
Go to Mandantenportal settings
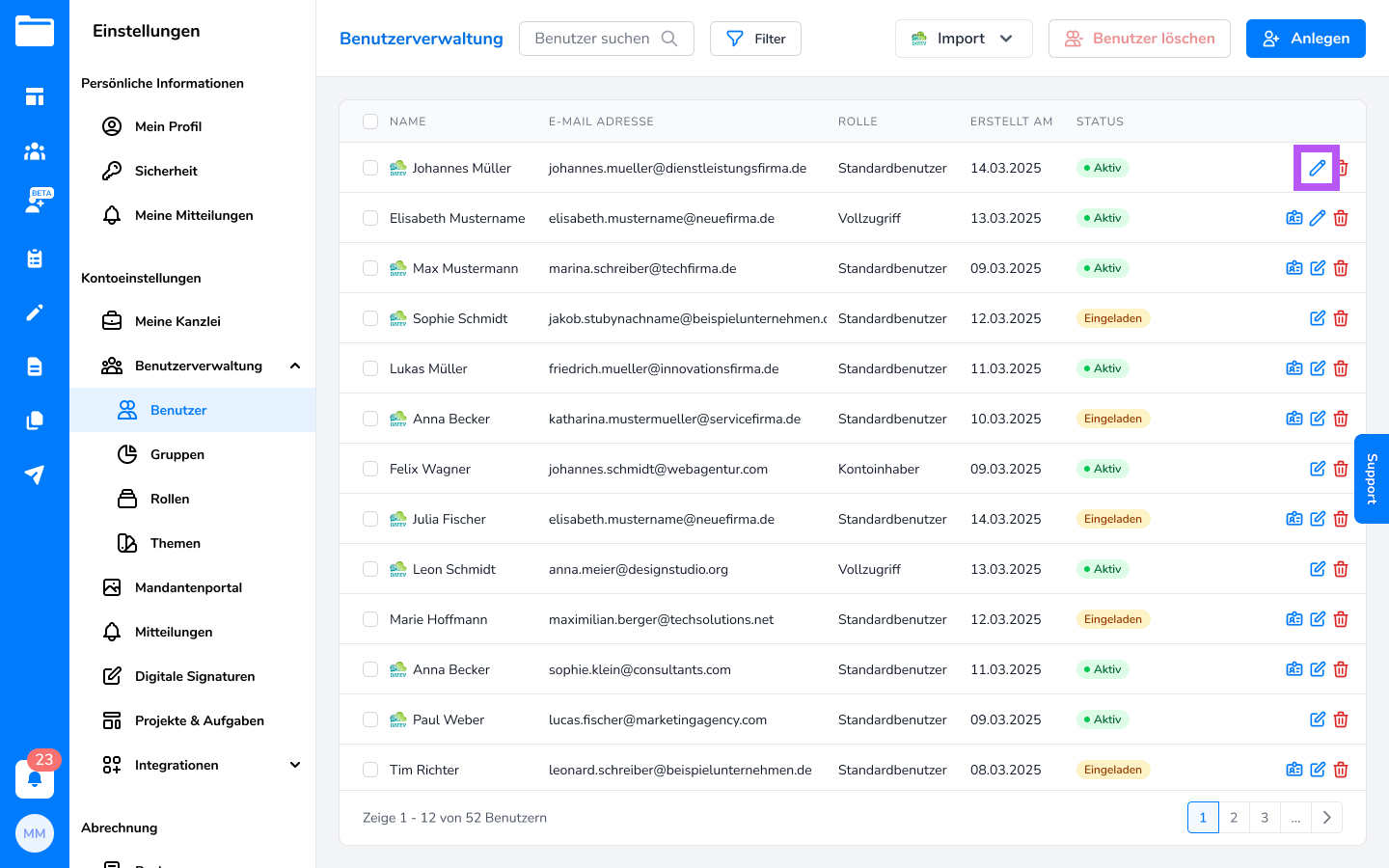188,587
